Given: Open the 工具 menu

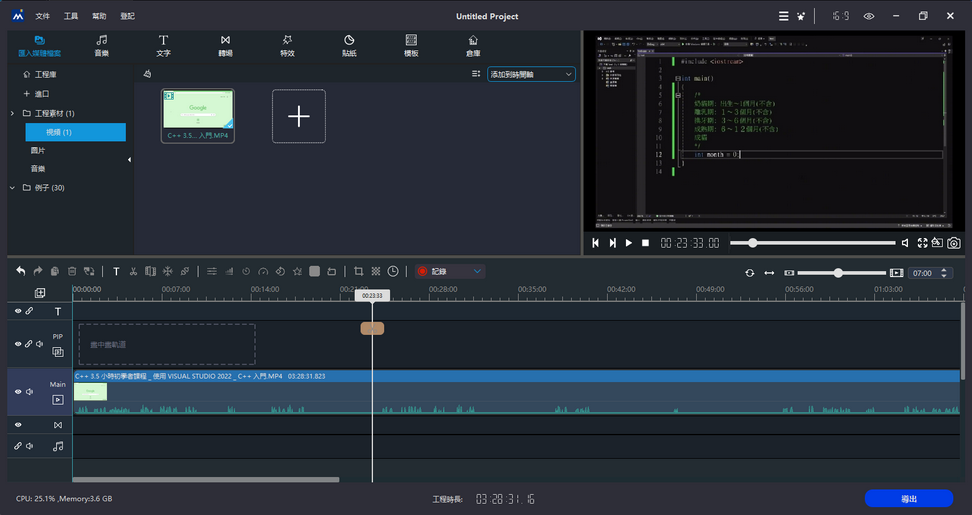Looking at the screenshot, I should [71, 16].
